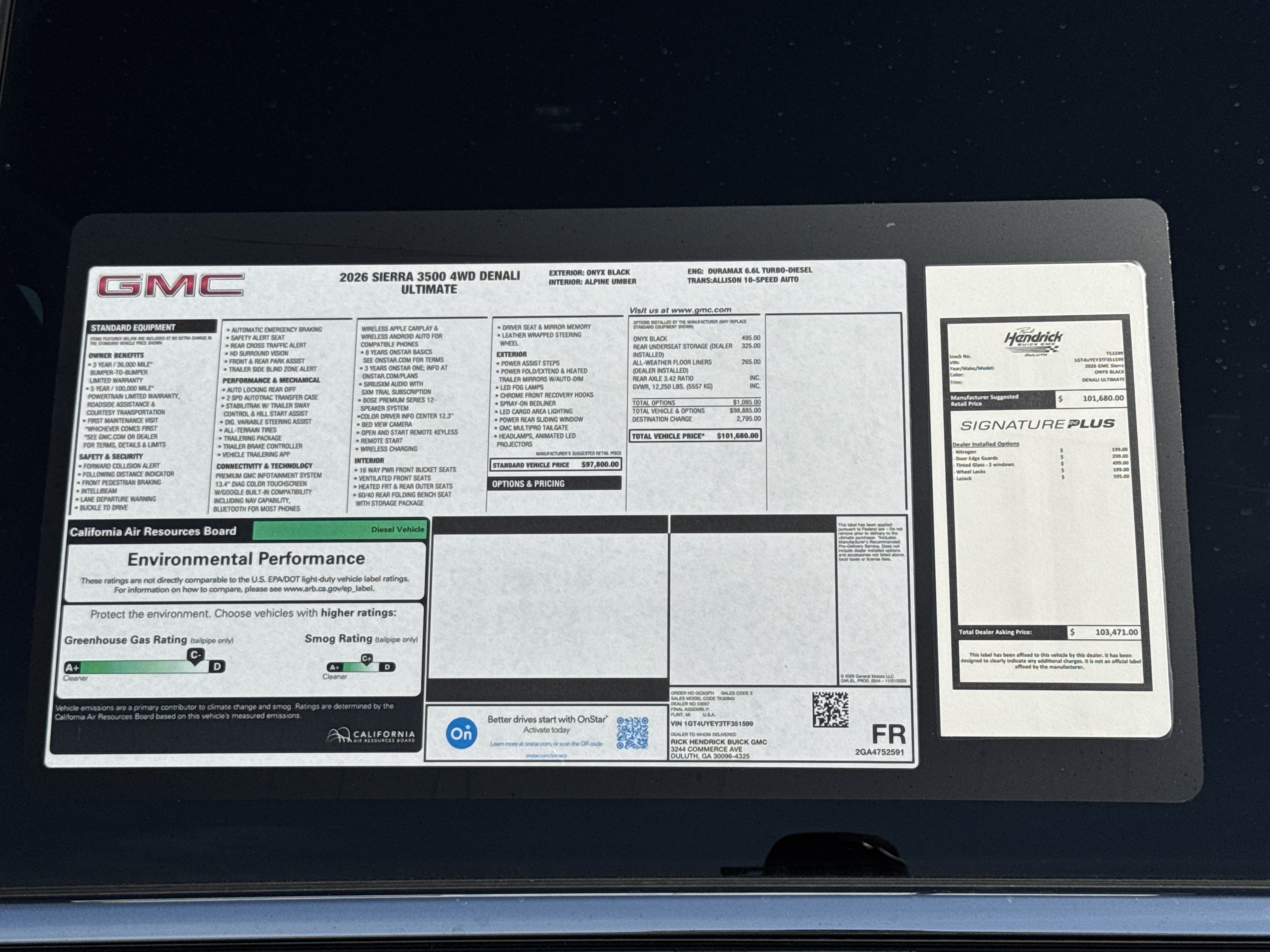Click 'ALL-WEATHER FLOOR LINERS' option line

(x=696, y=366)
